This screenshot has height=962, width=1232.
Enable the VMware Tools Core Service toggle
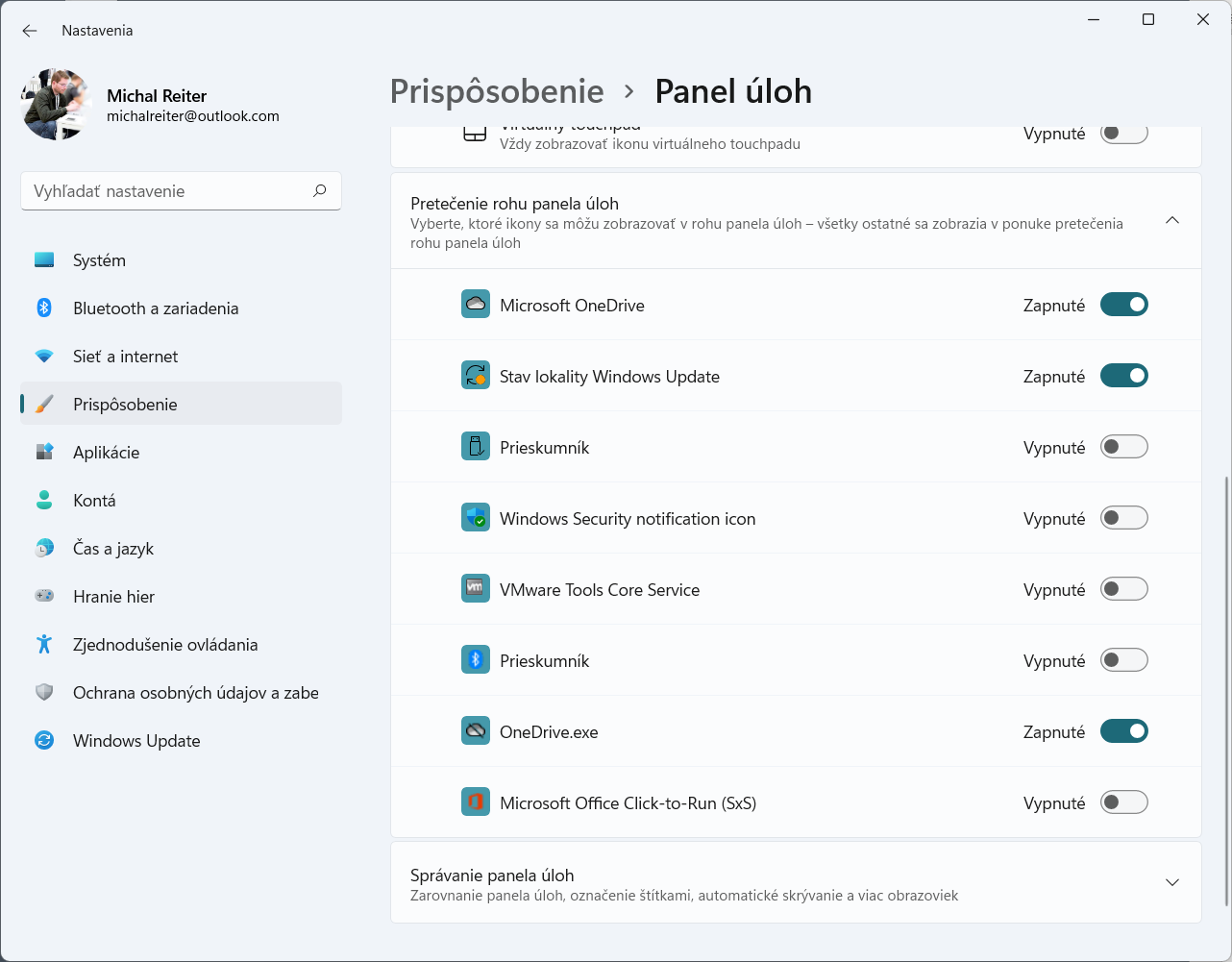[x=1123, y=589]
